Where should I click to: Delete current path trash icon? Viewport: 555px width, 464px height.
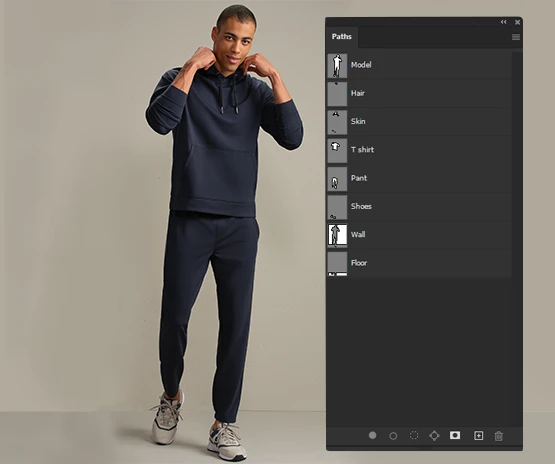[498, 436]
